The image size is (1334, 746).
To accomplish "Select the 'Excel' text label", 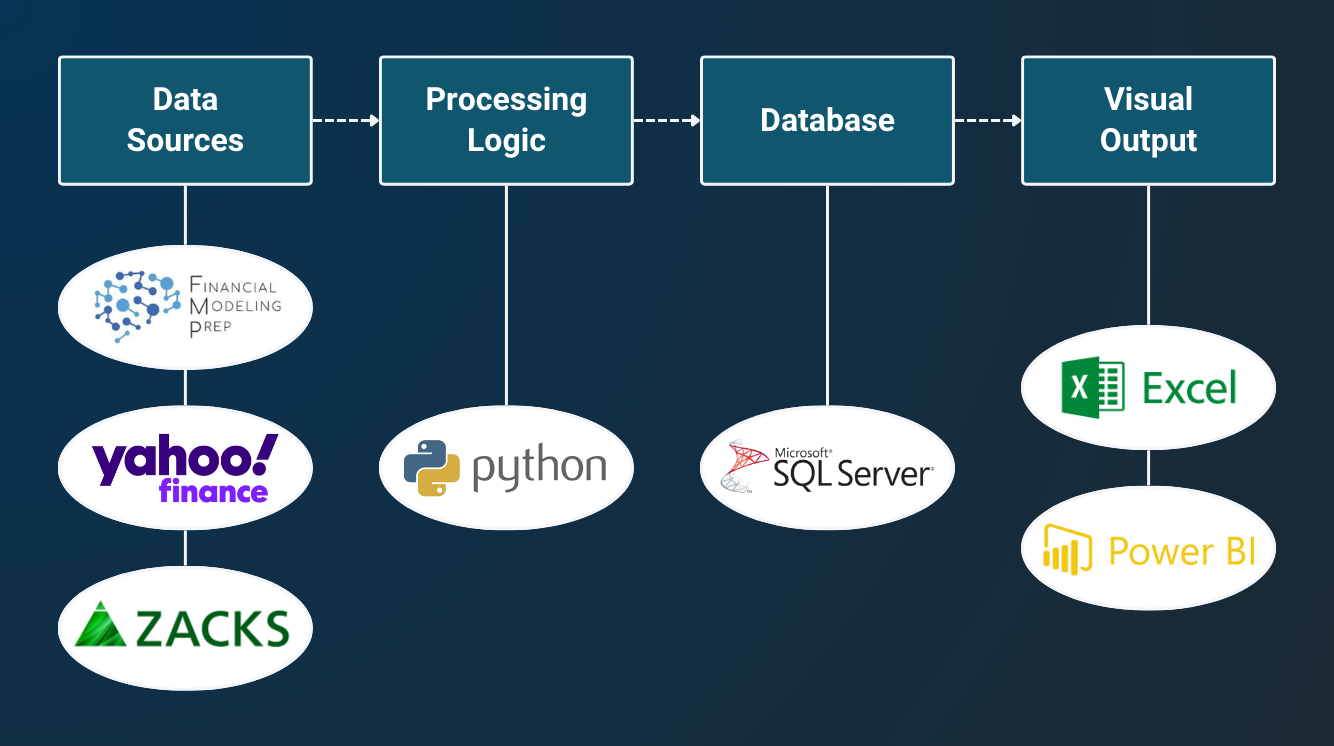I will [1190, 388].
